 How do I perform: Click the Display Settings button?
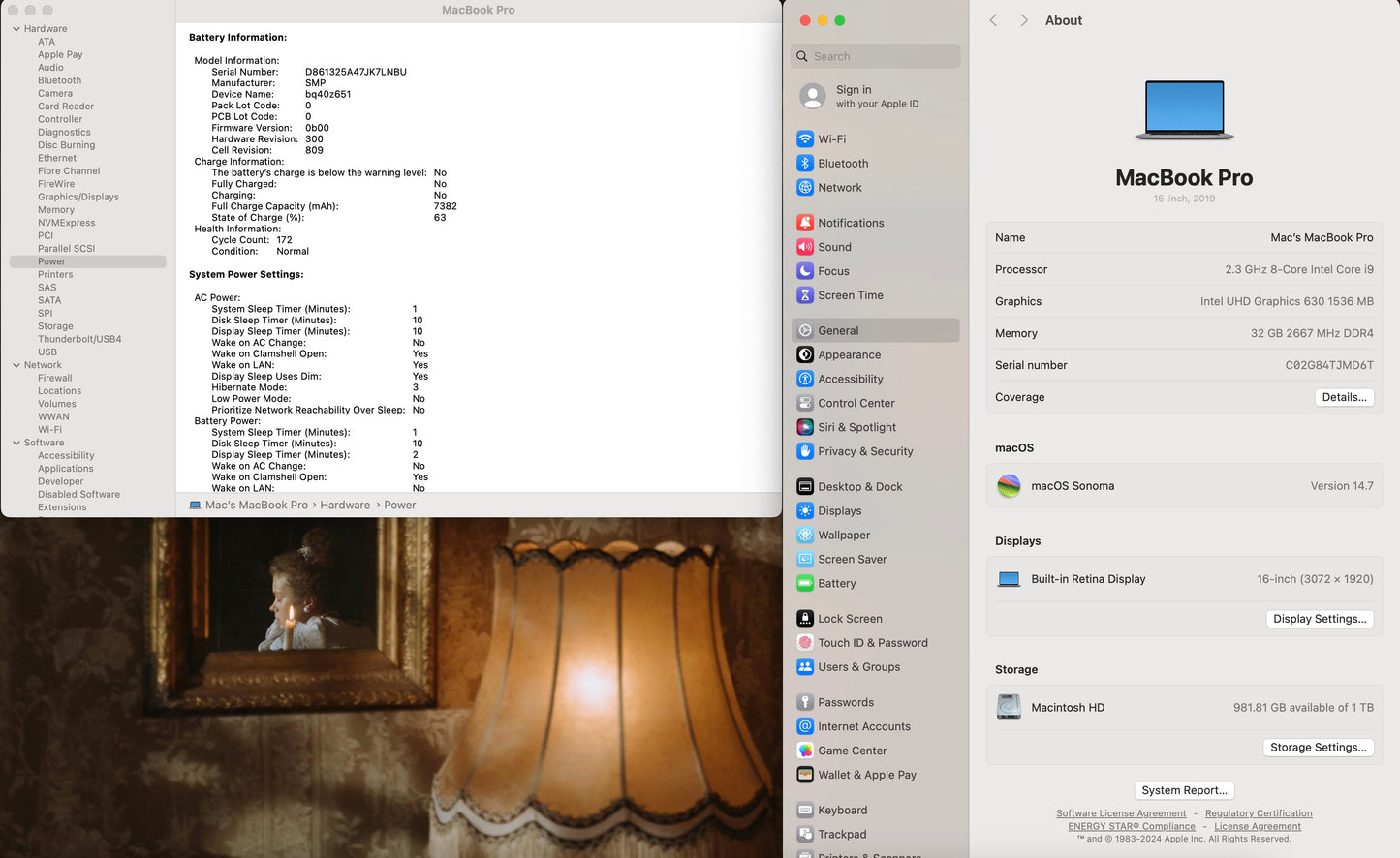pos(1319,619)
